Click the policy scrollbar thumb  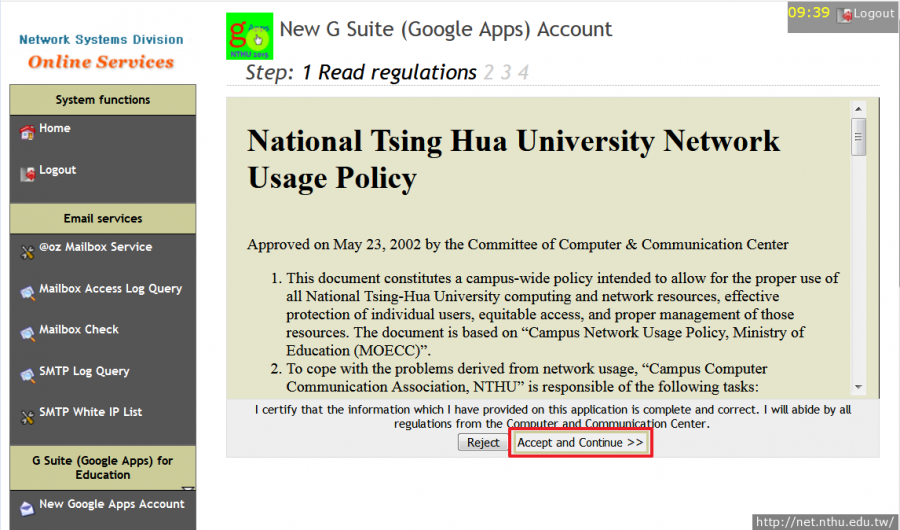coord(858,136)
